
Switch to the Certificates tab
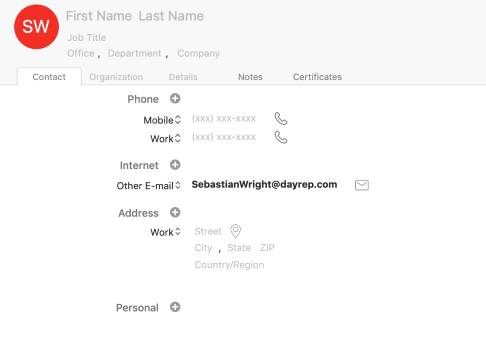(317, 77)
